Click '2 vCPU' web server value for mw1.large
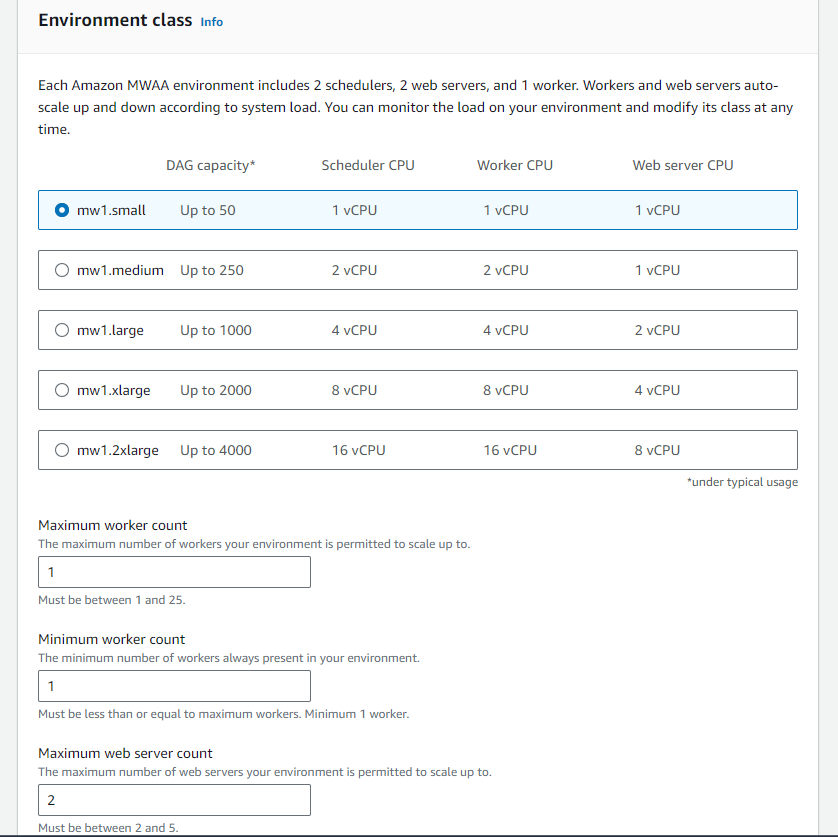 coord(657,330)
